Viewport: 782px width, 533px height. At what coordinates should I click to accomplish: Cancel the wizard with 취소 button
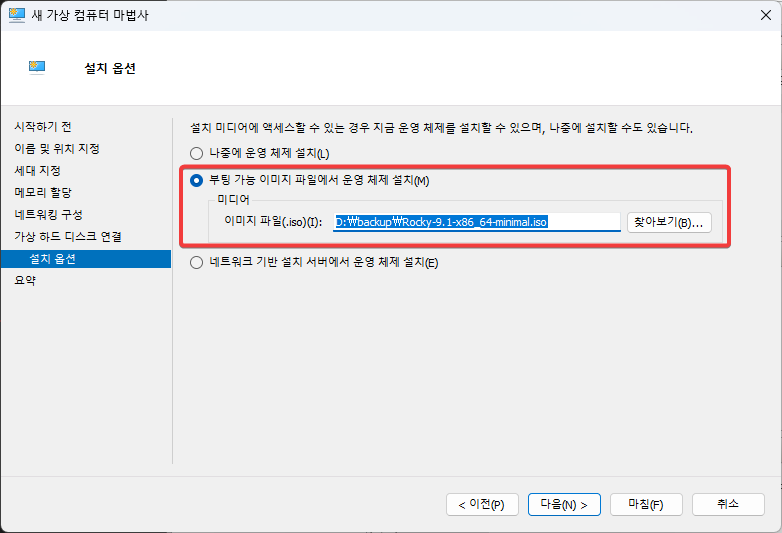pos(727,504)
